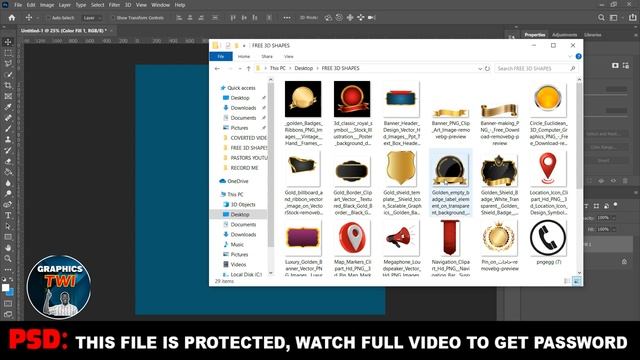The image size is (640, 360).
Task: Select the Lasso tool
Action: [x=8, y=64]
